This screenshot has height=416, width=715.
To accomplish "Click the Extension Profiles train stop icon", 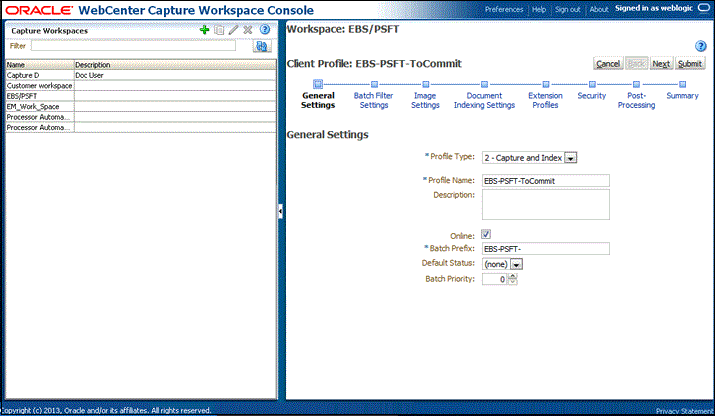I will [545, 84].
